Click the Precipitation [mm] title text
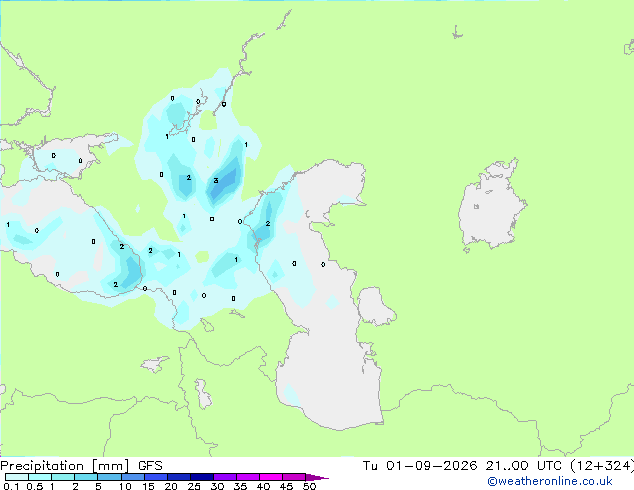 click(x=65, y=466)
